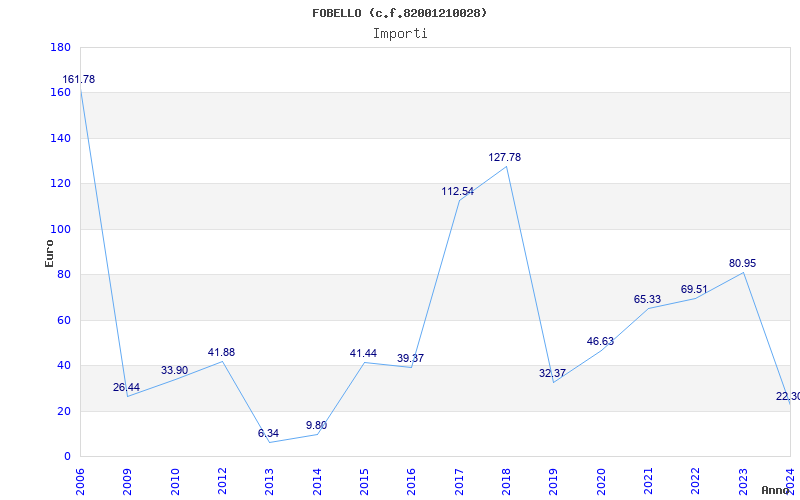Click the 41.88 data label
Viewport: 800px width, 500px height.
coord(221,353)
